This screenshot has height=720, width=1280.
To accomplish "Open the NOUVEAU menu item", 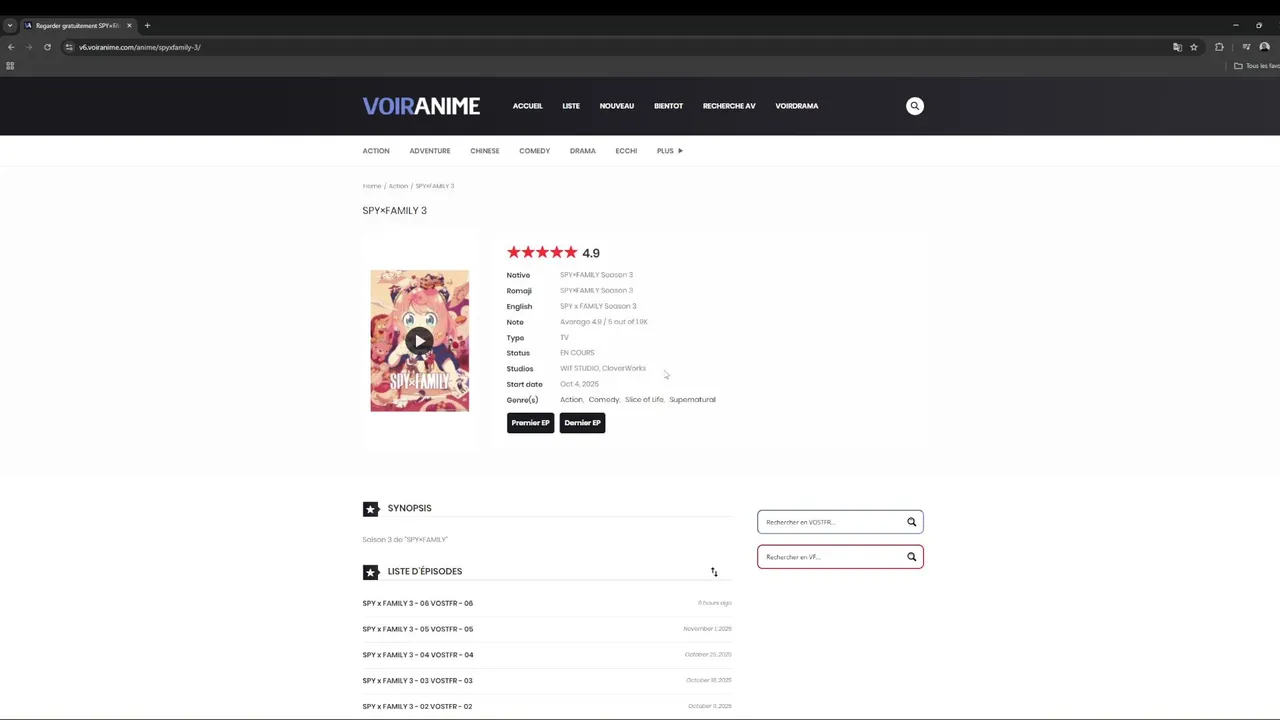I will pos(616,106).
